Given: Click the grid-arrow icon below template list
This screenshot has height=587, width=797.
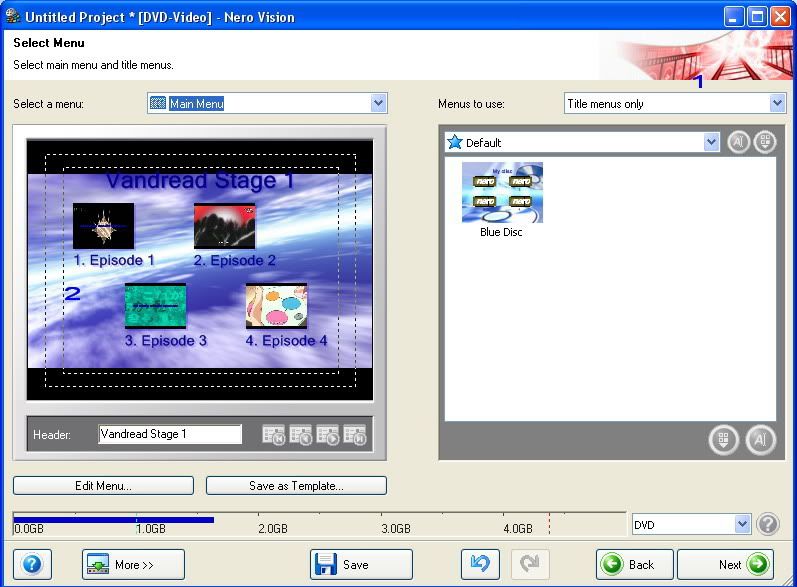Looking at the screenshot, I should [724, 440].
